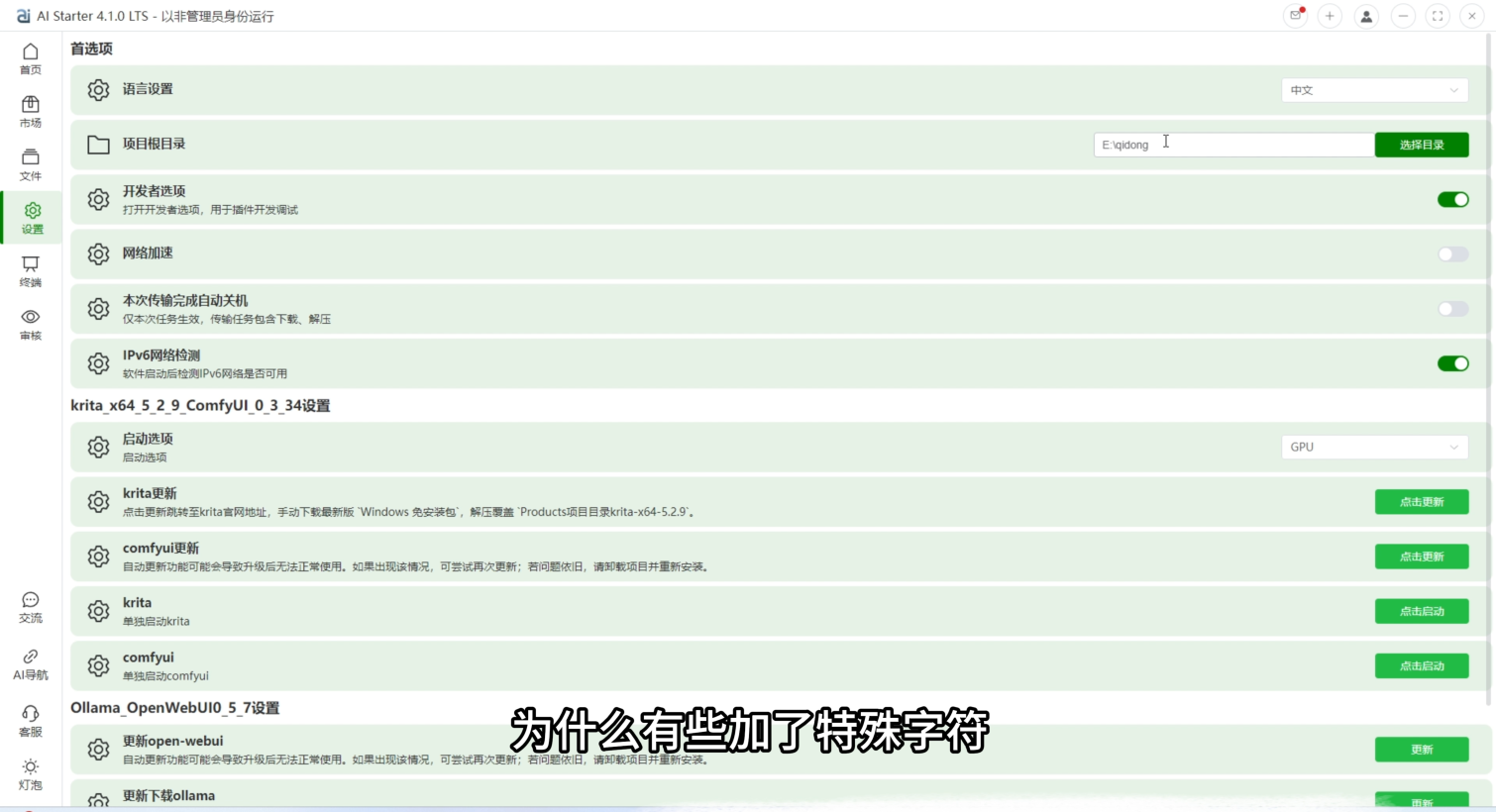
Task: Click the fullscreen icon in title bar
Action: 1438,16
